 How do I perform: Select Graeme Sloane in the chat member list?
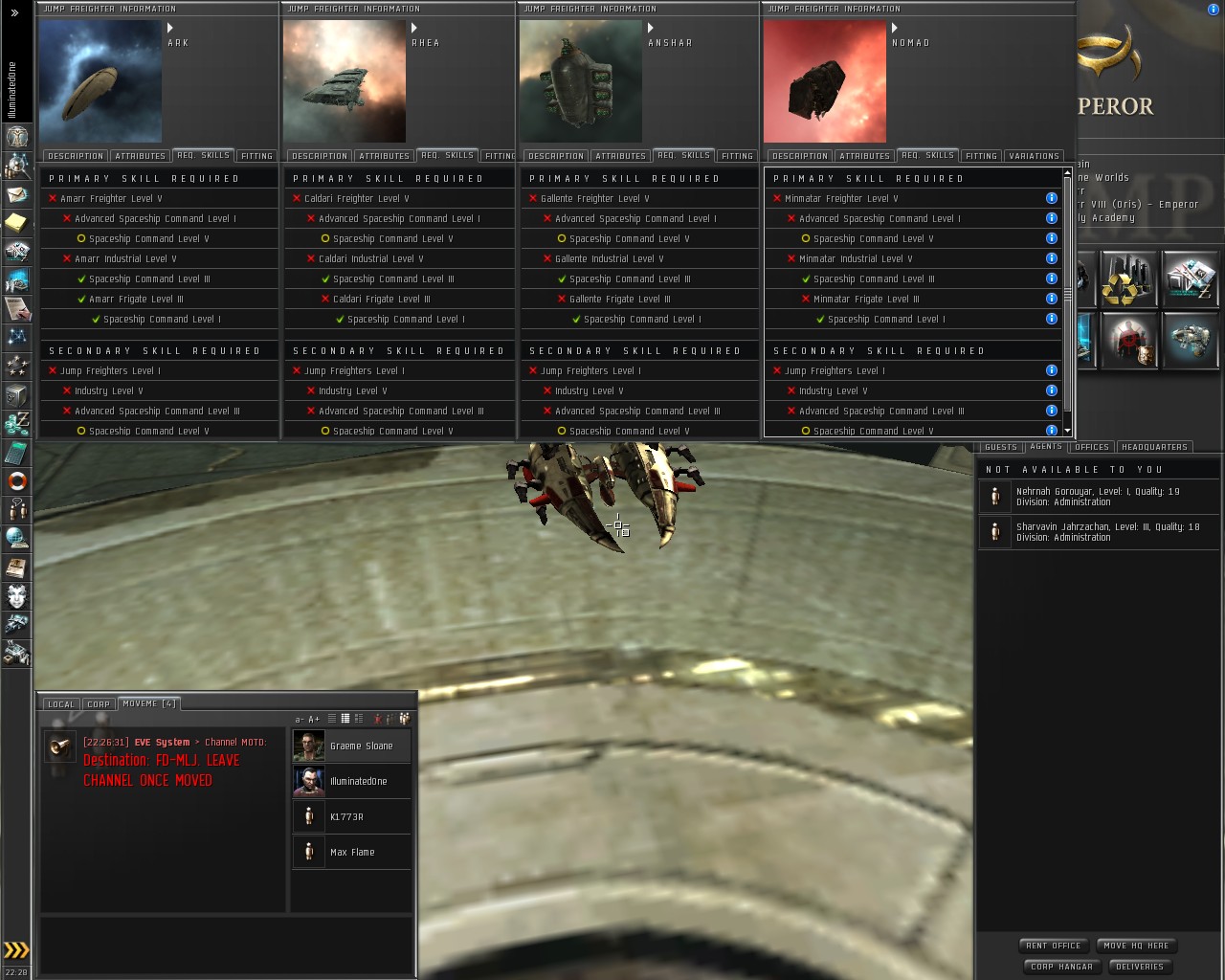click(351, 746)
